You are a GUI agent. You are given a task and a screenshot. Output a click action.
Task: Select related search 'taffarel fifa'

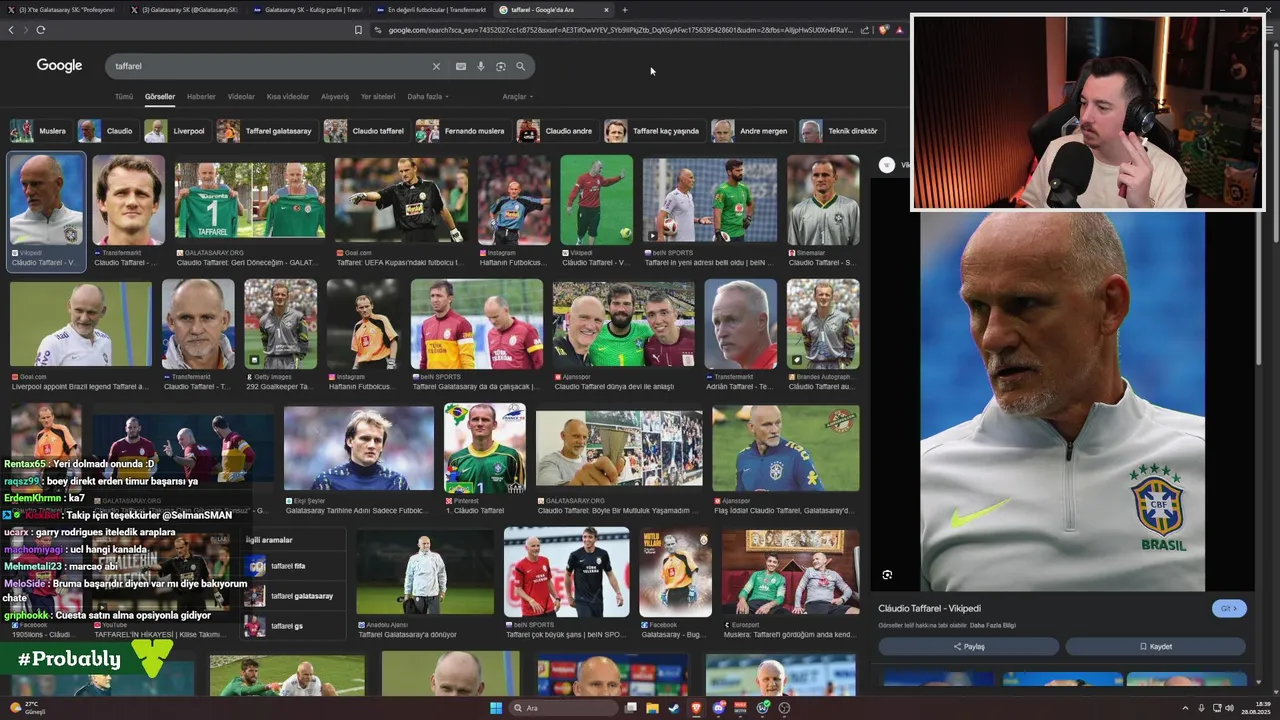pyautogui.click(x=294, y=566)
